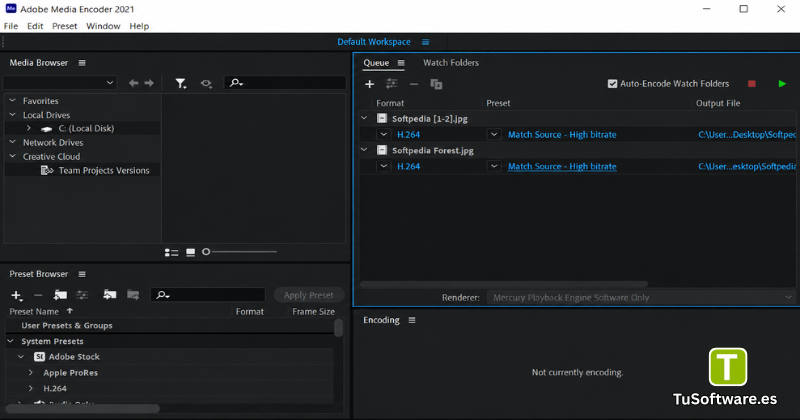Click the Apply Preset button
The image size is (800, 420).
click(309, 295)
